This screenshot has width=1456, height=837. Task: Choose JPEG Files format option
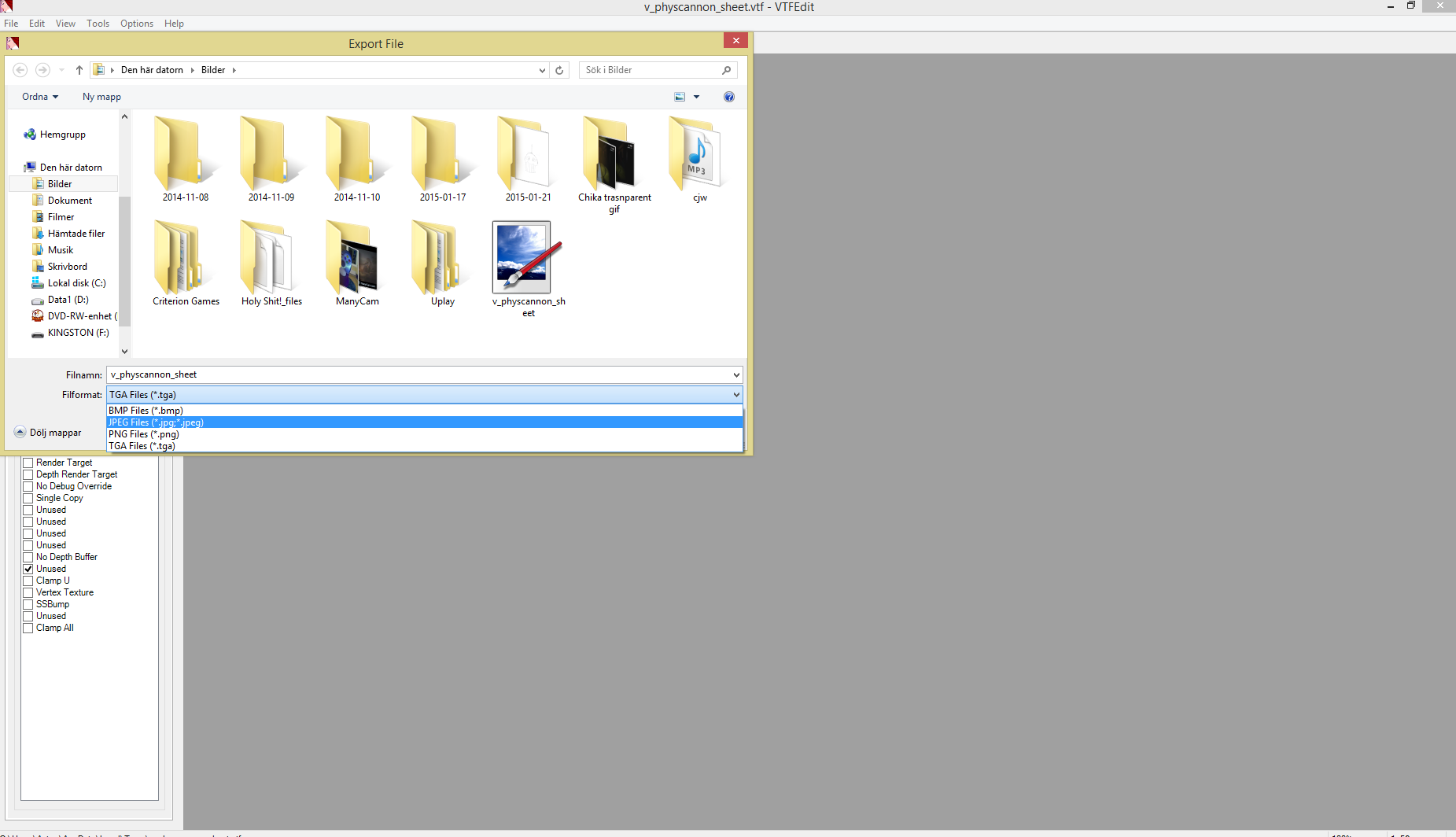(x=425, y=422)
